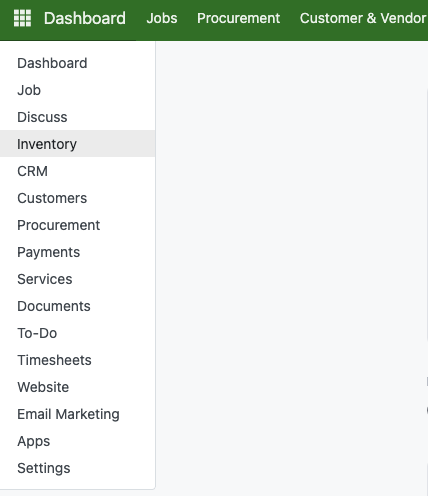This screenshot has height=496, width=428.
Task: Open the CRM app
Action: click(x=77, y=171)
